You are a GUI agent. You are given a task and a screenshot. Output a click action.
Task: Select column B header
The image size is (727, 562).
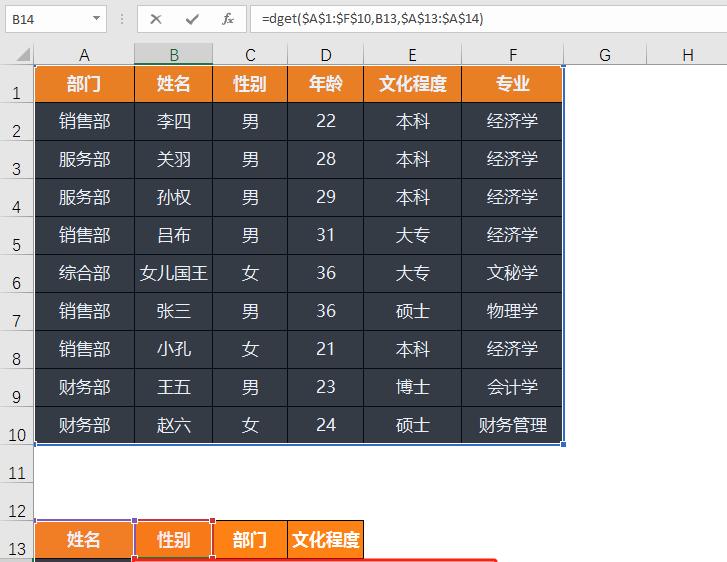click(x=173, y=54)
